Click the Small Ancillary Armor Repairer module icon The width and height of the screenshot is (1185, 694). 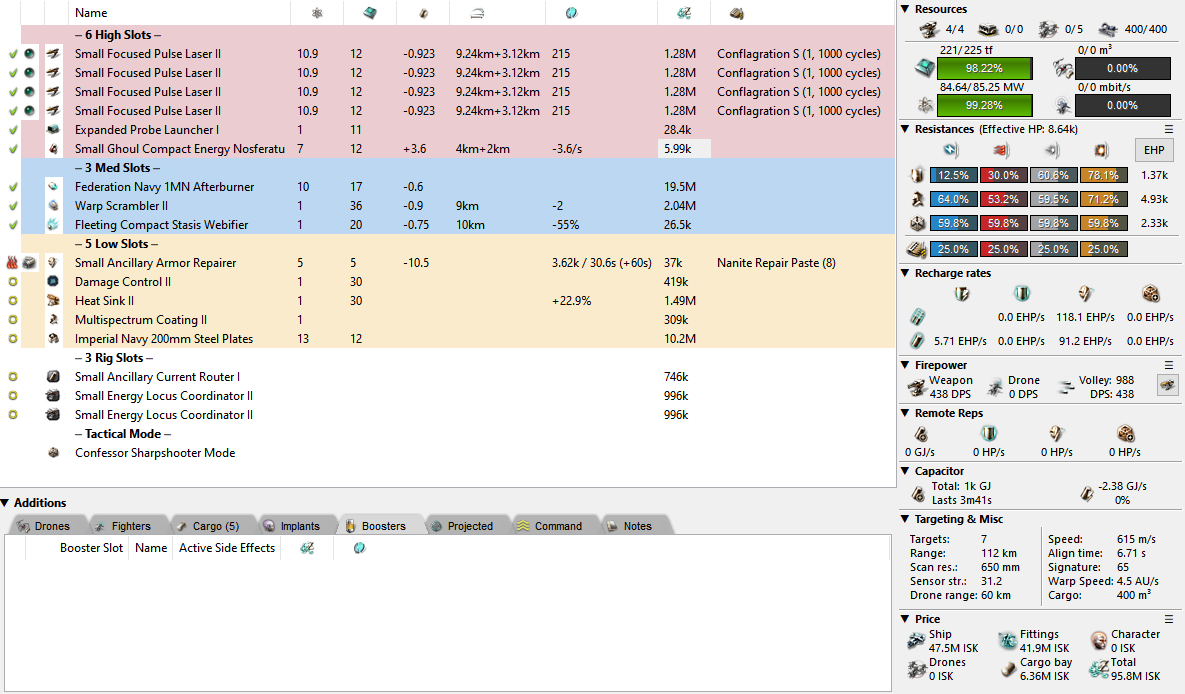(x=53, y=263)
